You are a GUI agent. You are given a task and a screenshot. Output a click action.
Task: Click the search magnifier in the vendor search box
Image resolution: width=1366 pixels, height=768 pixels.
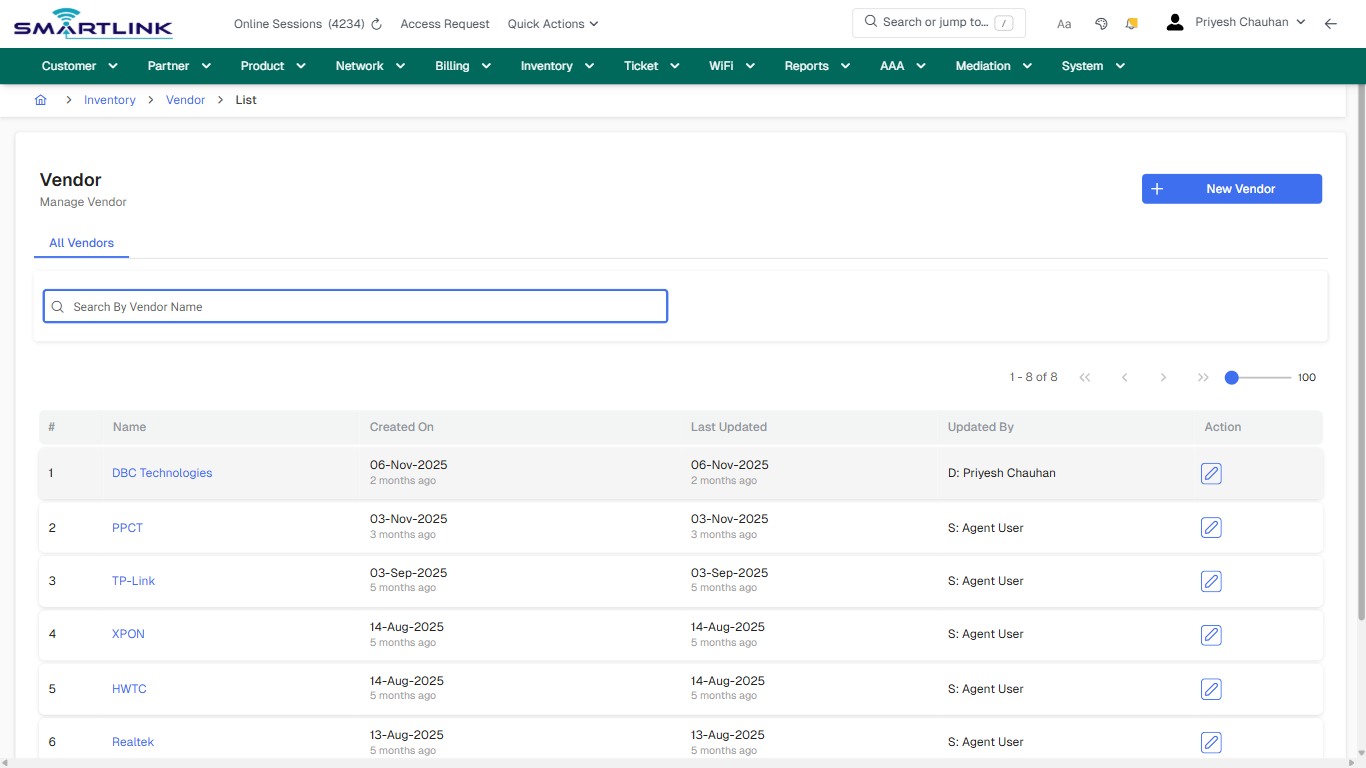pos(57,306)
